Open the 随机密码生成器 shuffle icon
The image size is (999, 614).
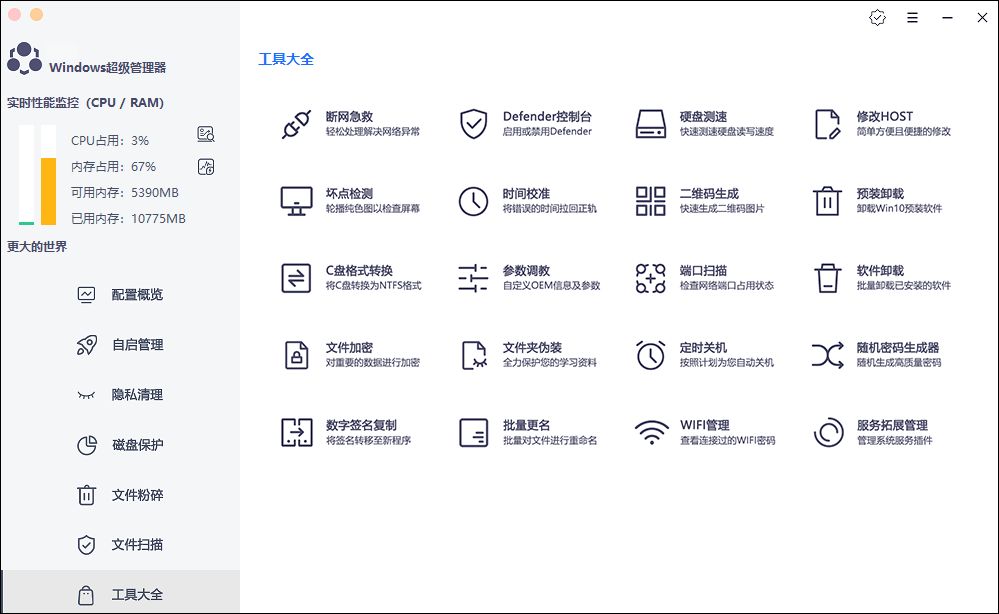pos(828,355)
